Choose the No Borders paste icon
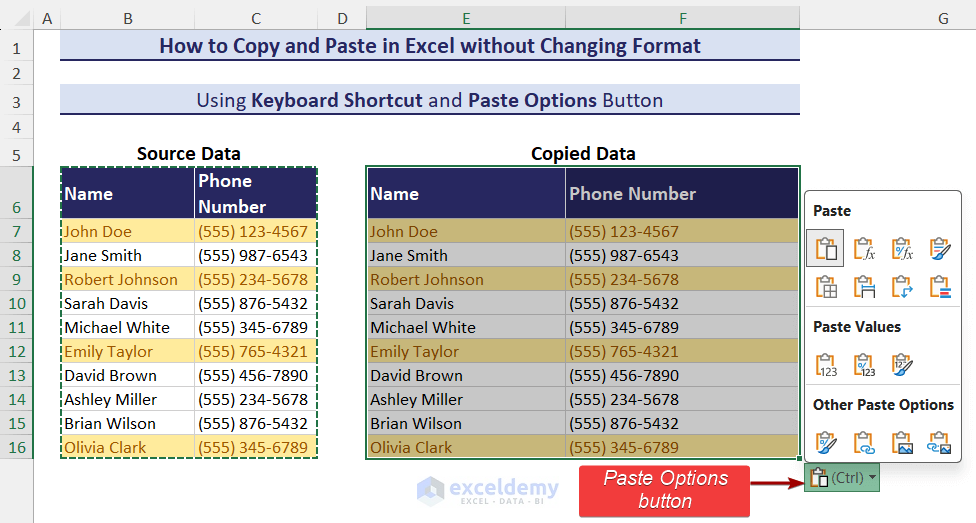 tap(826, 287)
